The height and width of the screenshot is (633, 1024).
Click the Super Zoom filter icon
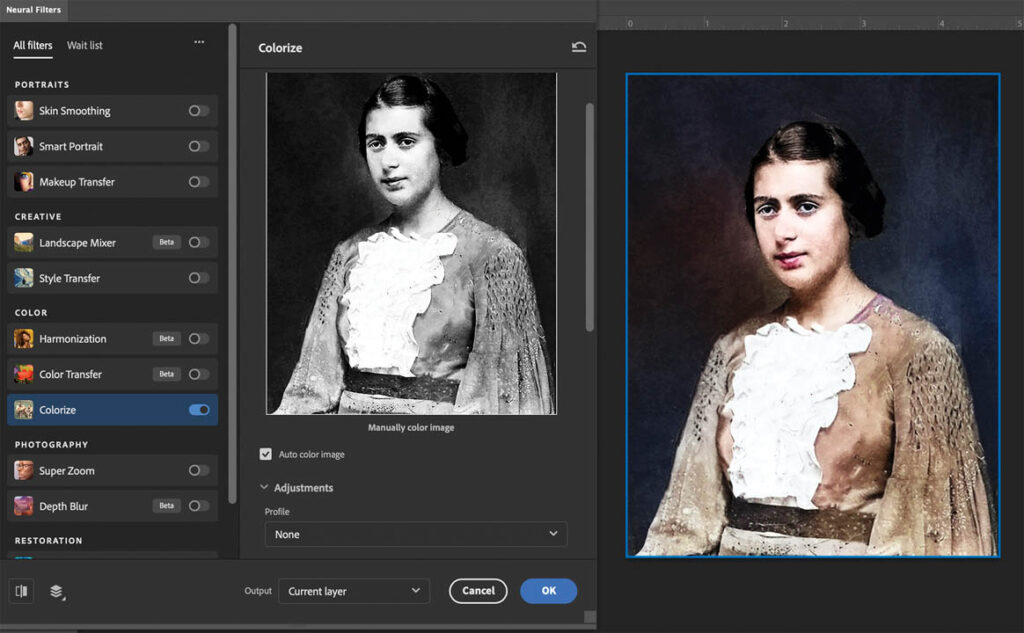click(24, 471)
